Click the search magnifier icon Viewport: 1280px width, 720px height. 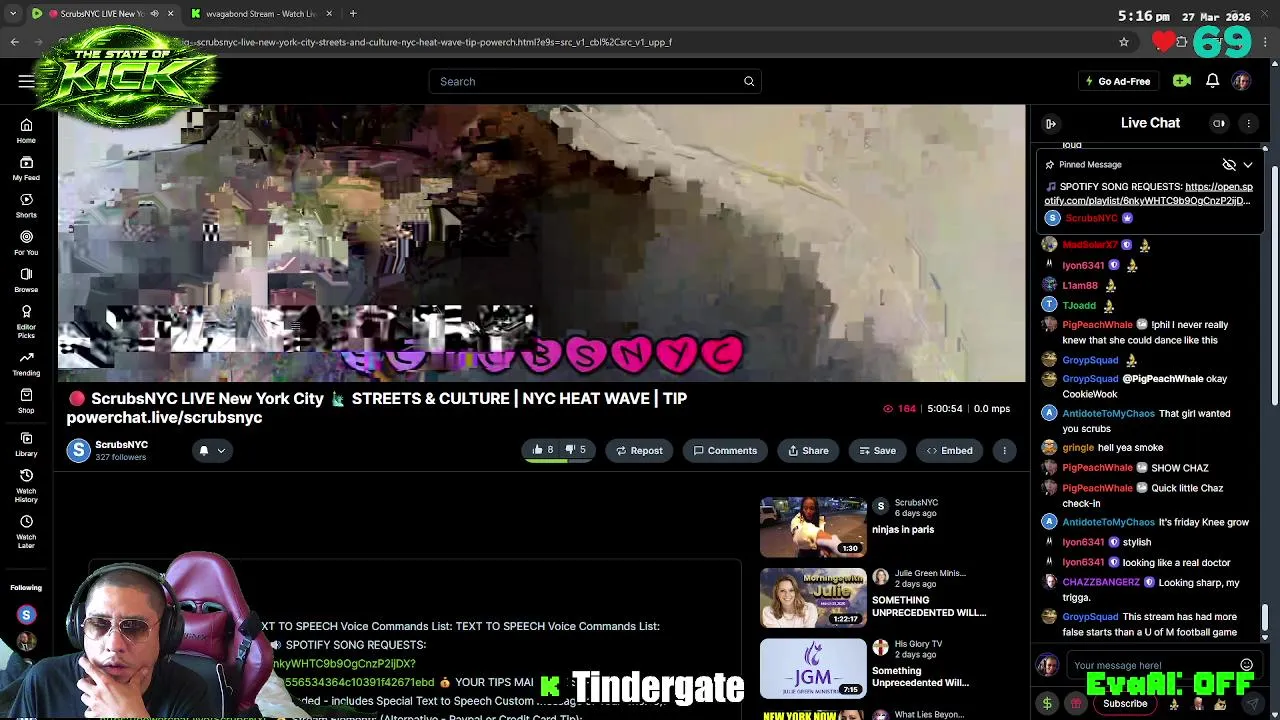(x=749, y=82)
